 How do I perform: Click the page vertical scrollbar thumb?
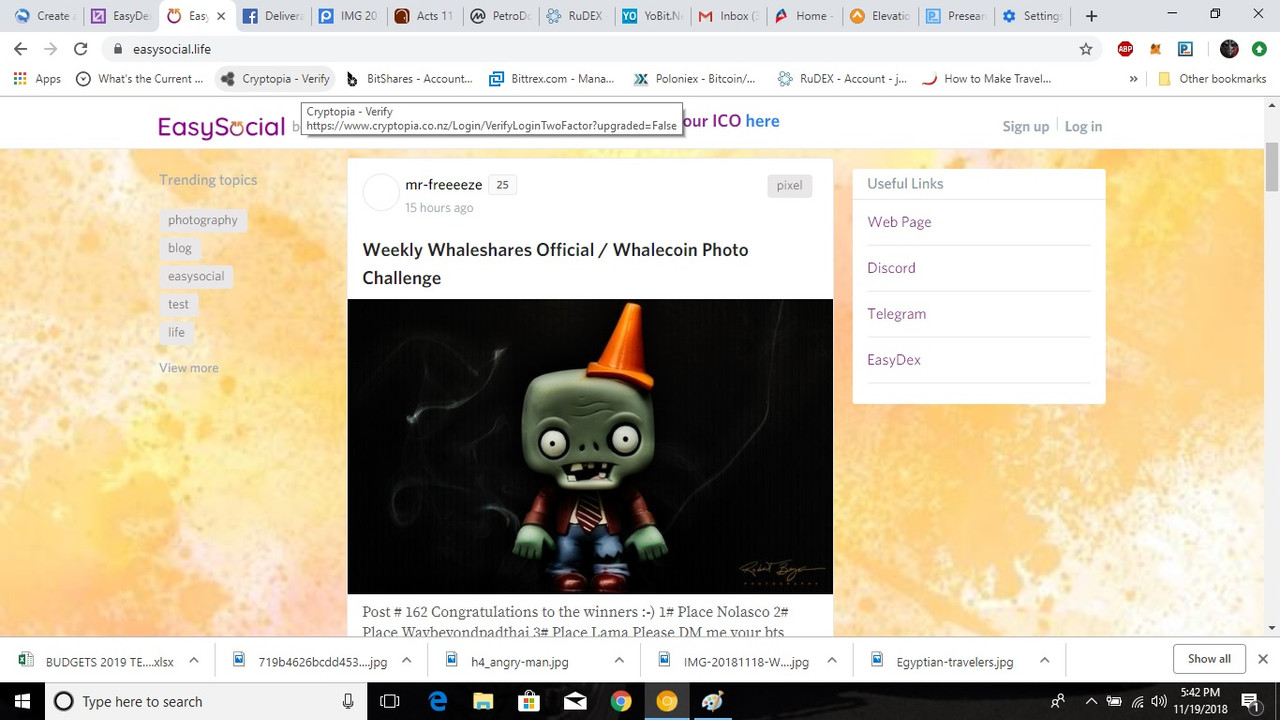point(1272,166)
